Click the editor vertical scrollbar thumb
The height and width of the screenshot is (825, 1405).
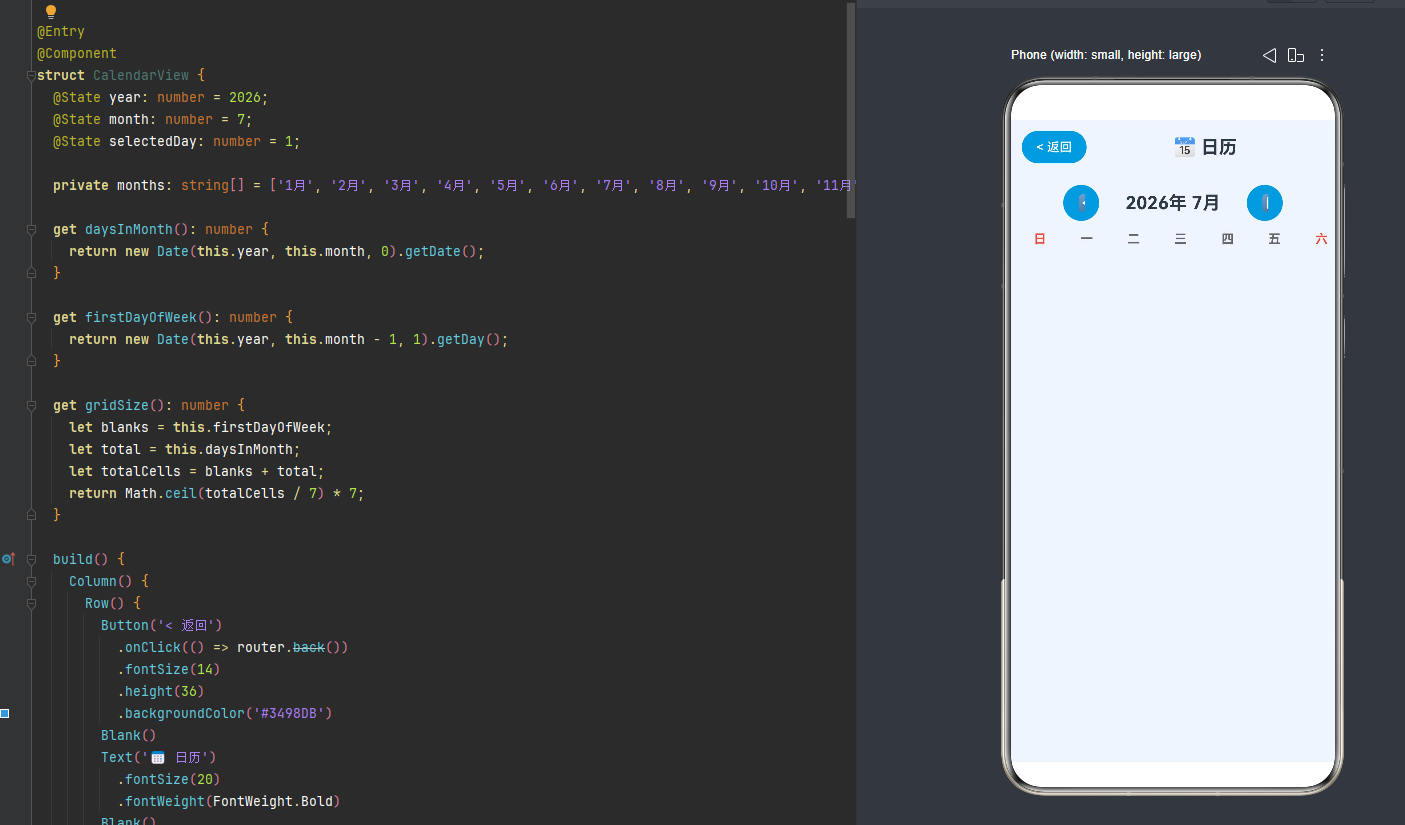pyautogui.click(x=851, y=110)
